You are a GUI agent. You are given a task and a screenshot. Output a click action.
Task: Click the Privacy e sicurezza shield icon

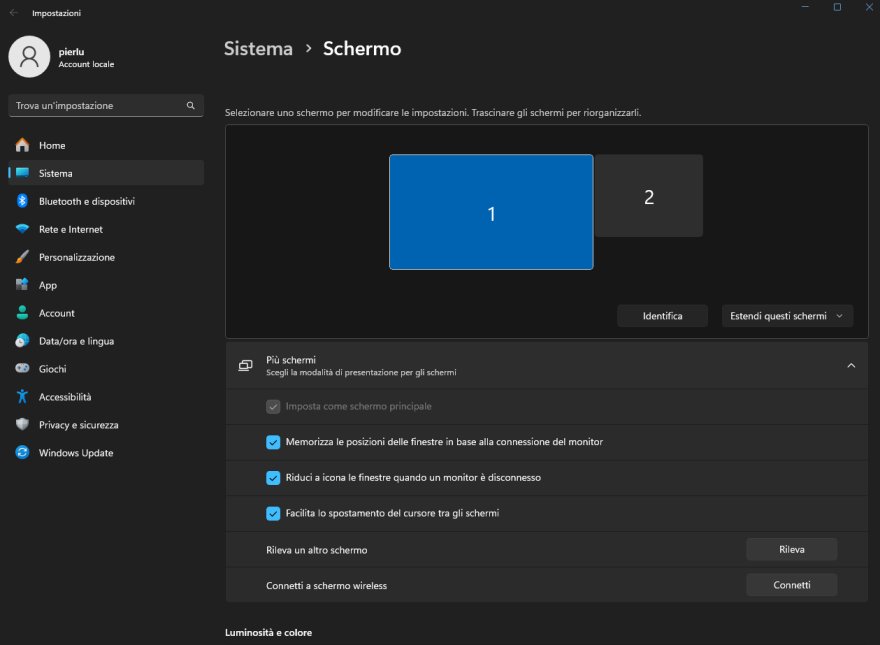click(x=22, y=424)
